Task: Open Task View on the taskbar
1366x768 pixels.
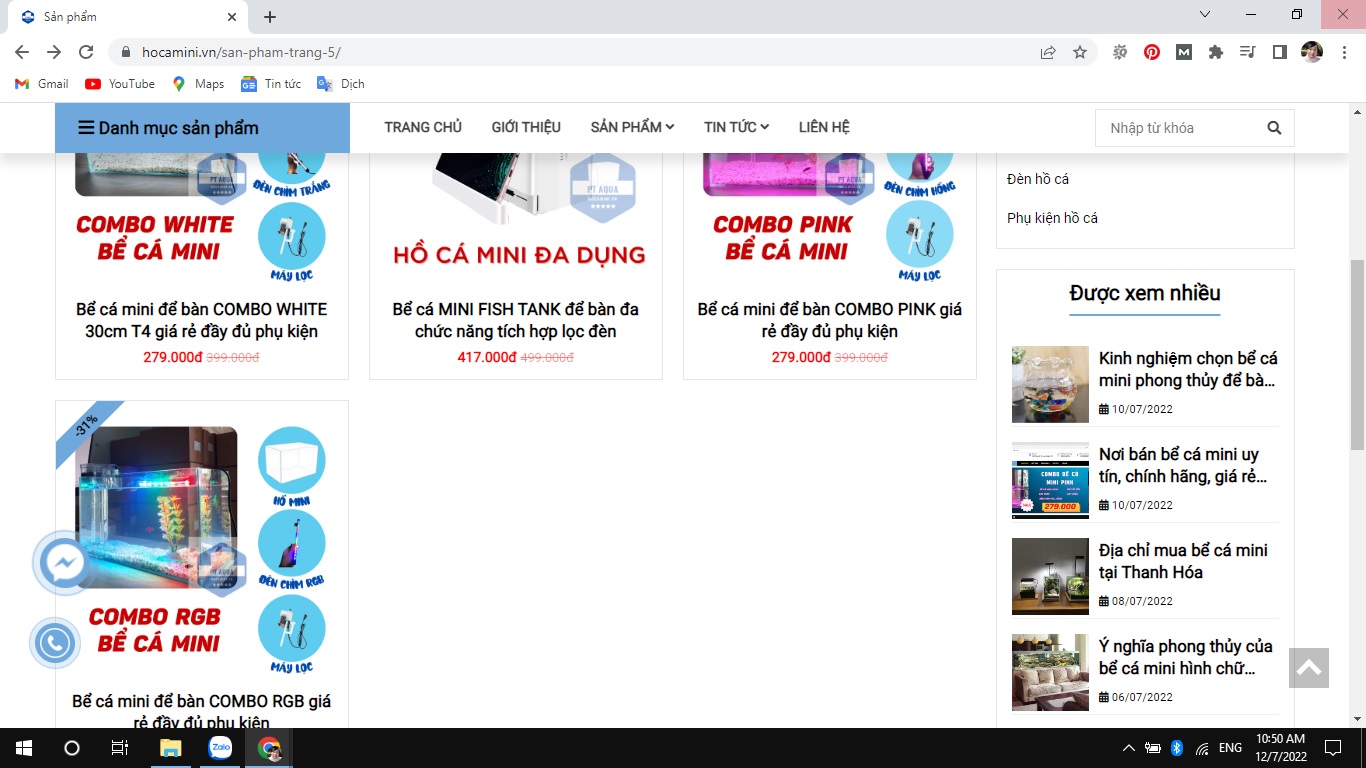Action: click(119, 748)
